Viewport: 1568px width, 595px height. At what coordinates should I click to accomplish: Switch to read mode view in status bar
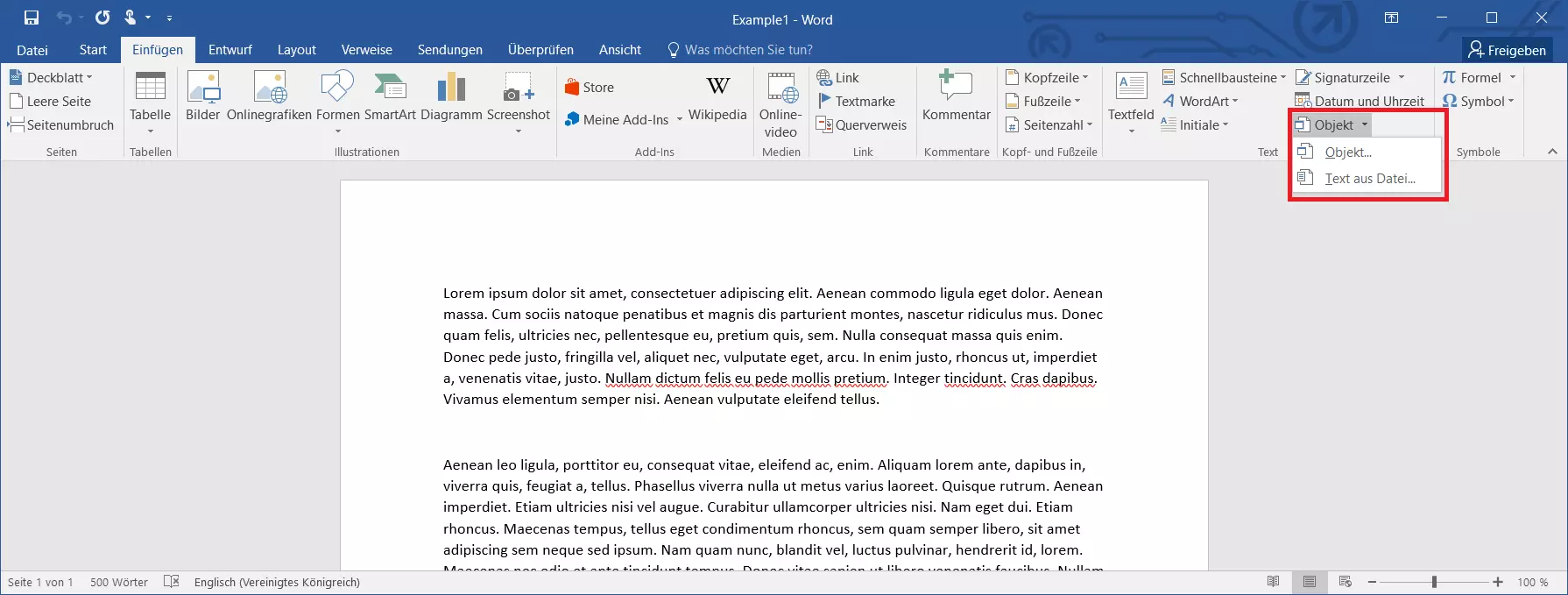tap(1274, 582)
